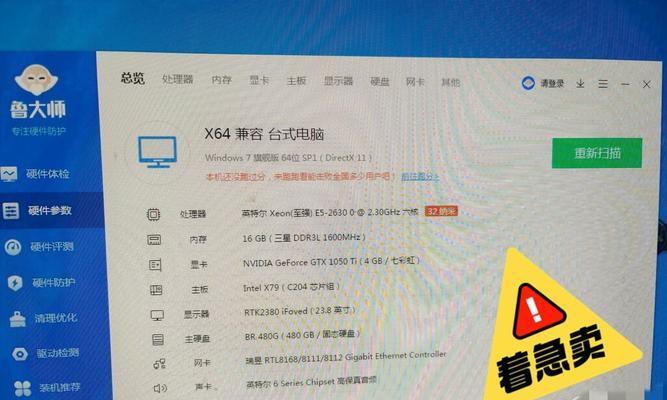Click the X64 兼容 台式电脑 title
The image size is (667, 400).
pyautogui.click(x=264, y=134)
